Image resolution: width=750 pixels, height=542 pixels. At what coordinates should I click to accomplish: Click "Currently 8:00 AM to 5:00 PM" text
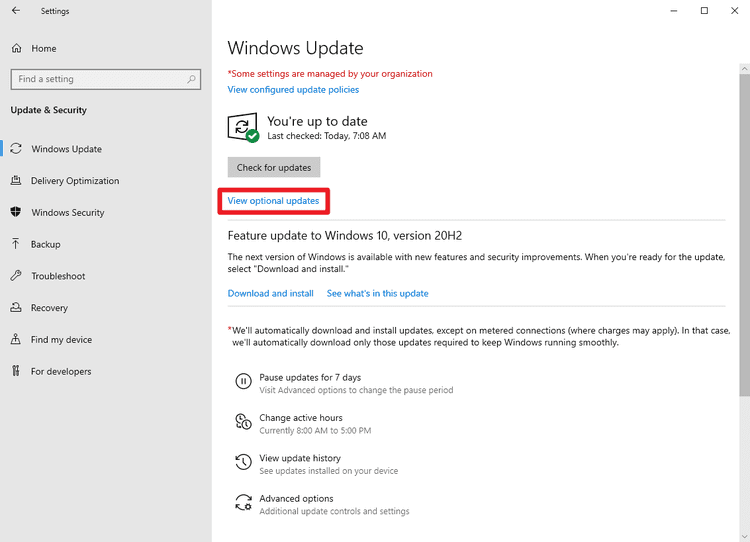tap(315, 431)
